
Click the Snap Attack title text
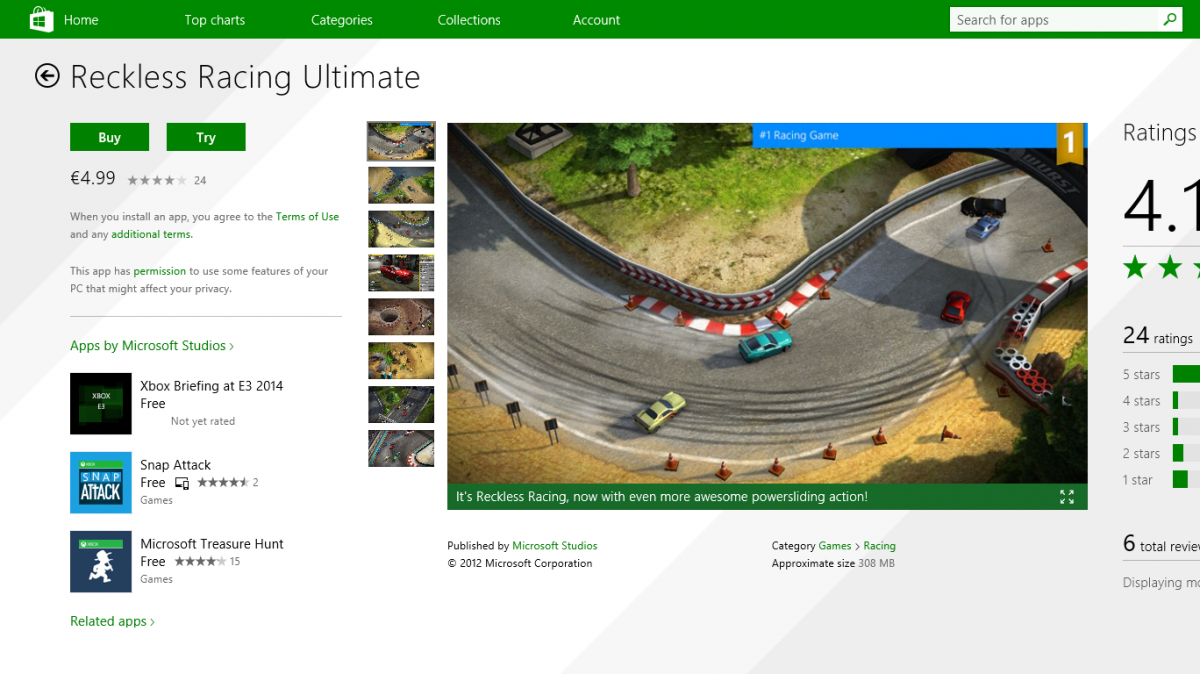click(175, 465)
